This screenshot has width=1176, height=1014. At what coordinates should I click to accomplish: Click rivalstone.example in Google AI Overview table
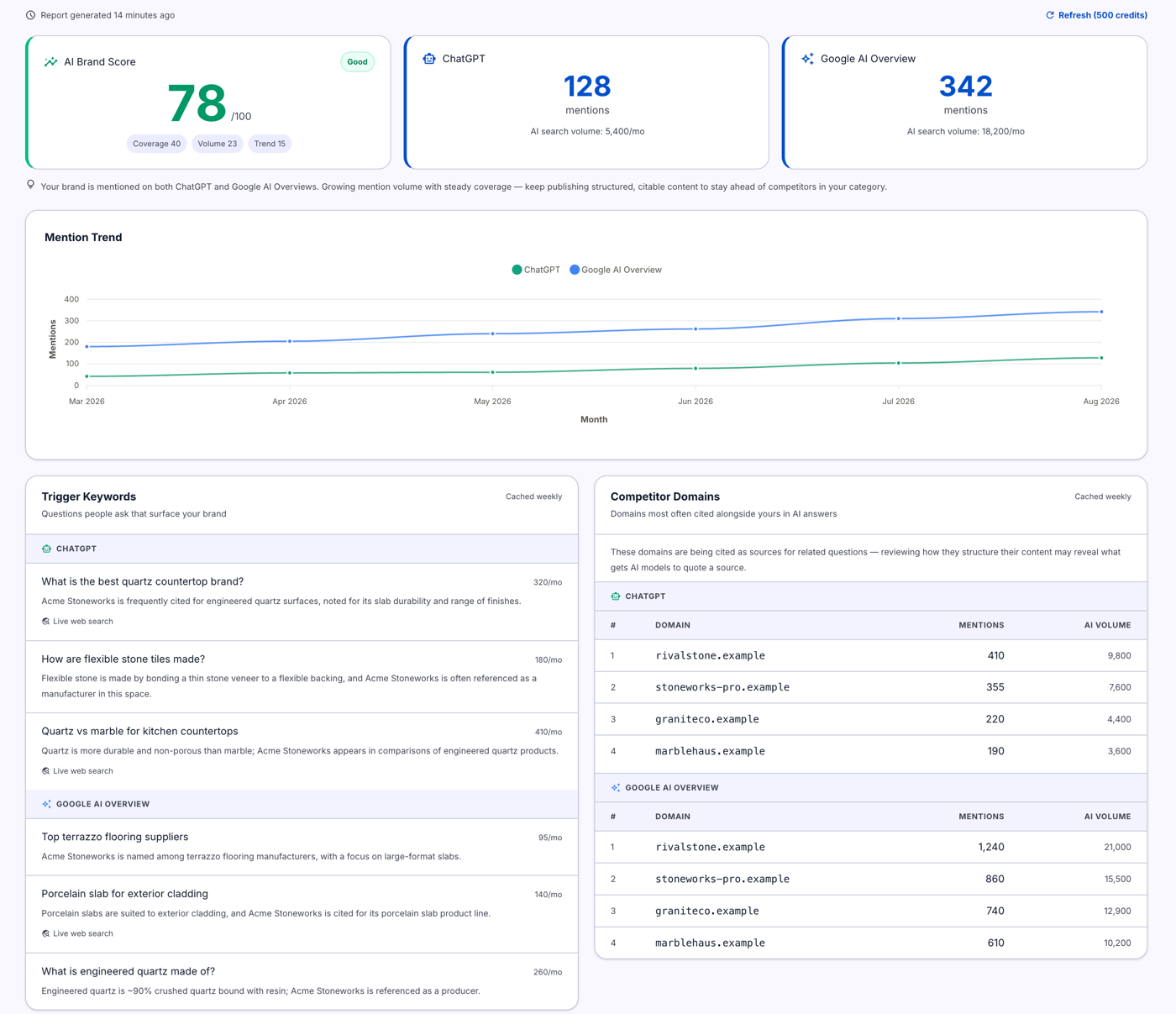(x=711, y=847)
